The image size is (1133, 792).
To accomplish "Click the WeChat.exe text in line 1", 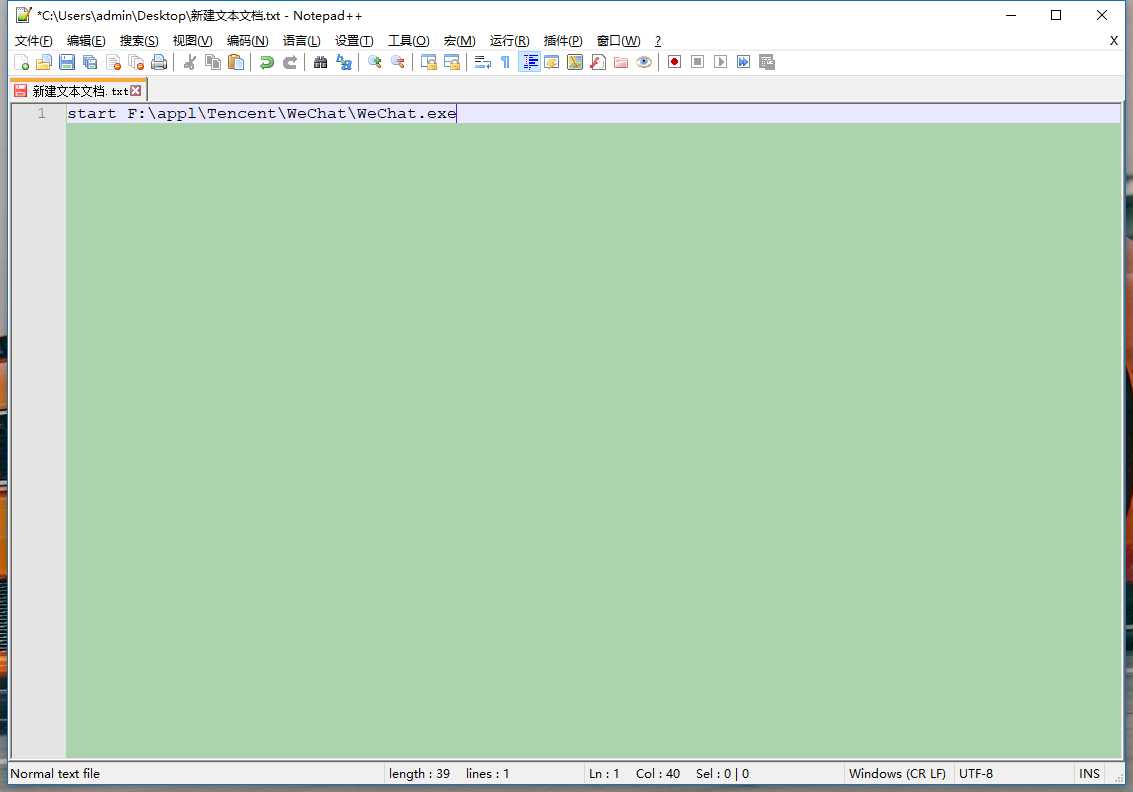I will [x=407, y=113].
